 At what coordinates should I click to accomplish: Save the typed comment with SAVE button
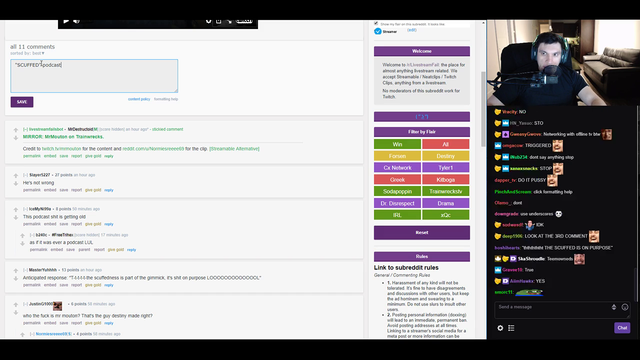click(22, 102)
